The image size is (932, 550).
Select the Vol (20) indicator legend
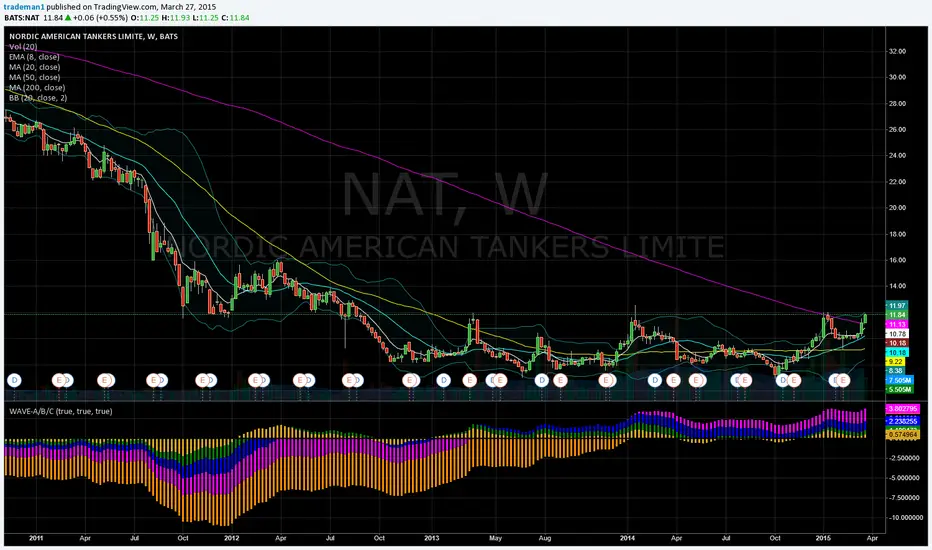23,46
